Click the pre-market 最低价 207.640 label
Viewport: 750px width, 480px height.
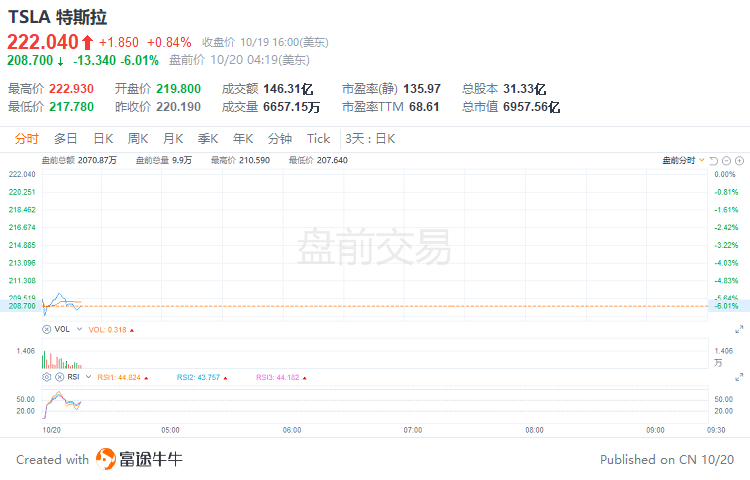pyautogui.click(x=318, y=160)
